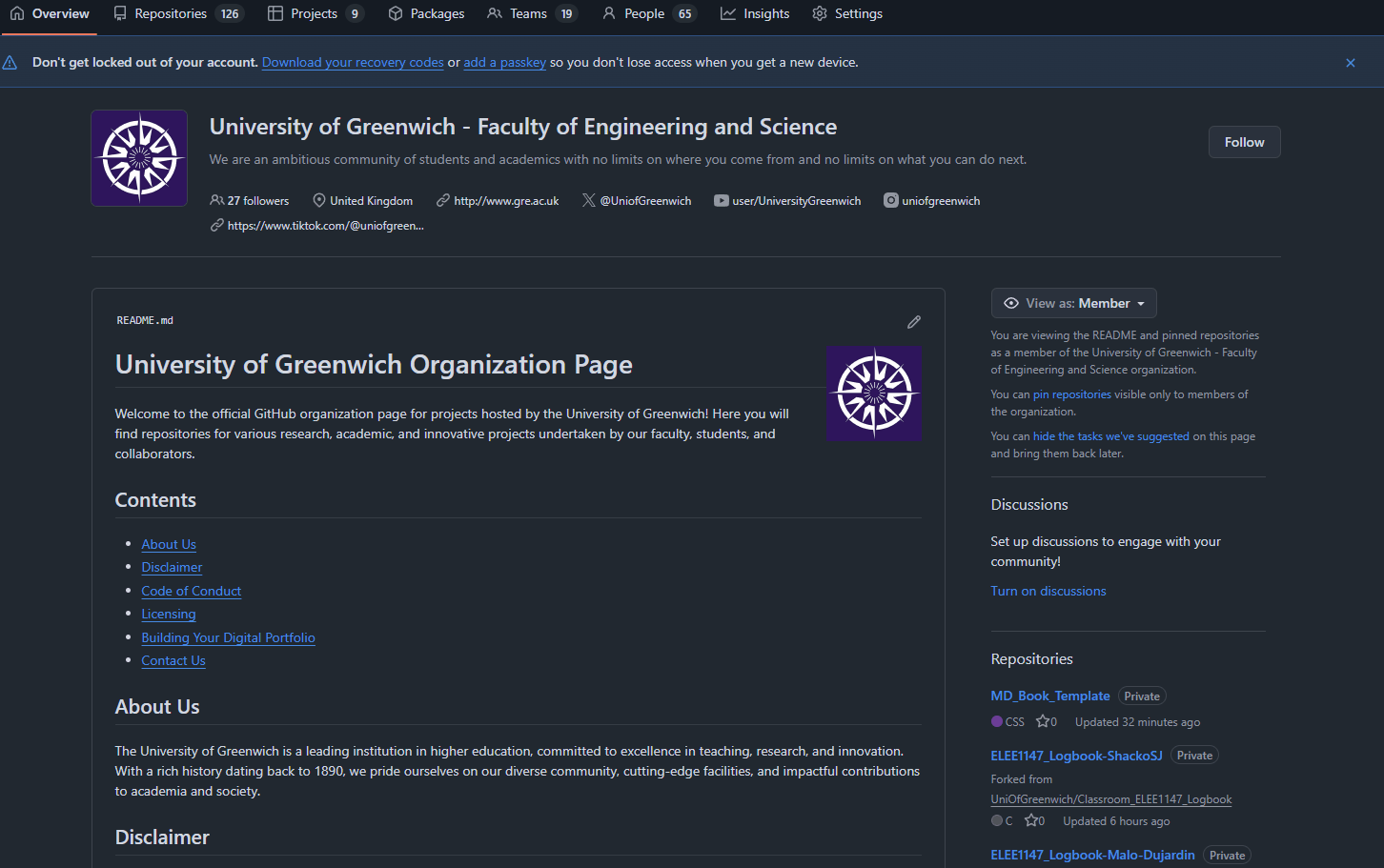Click the X logo beside @UniofGreenwich
The image size is (1384, 868).
589,201
